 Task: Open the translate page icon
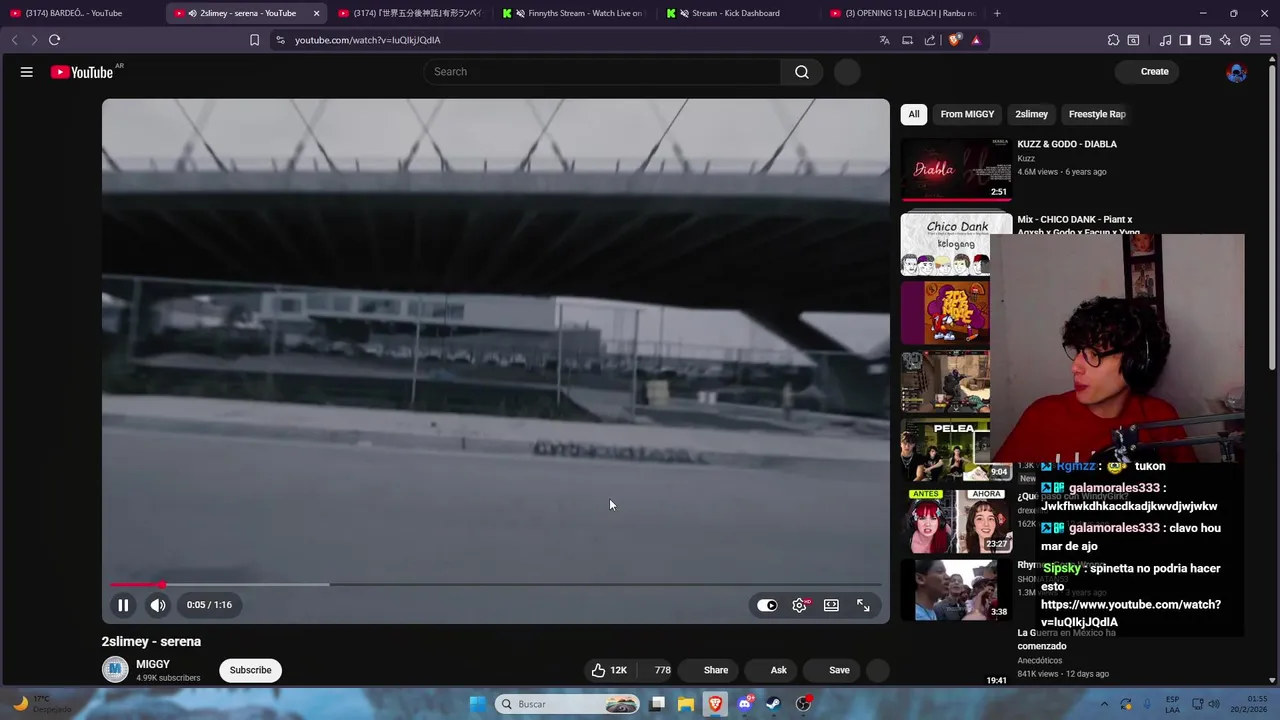coord(884,40)
